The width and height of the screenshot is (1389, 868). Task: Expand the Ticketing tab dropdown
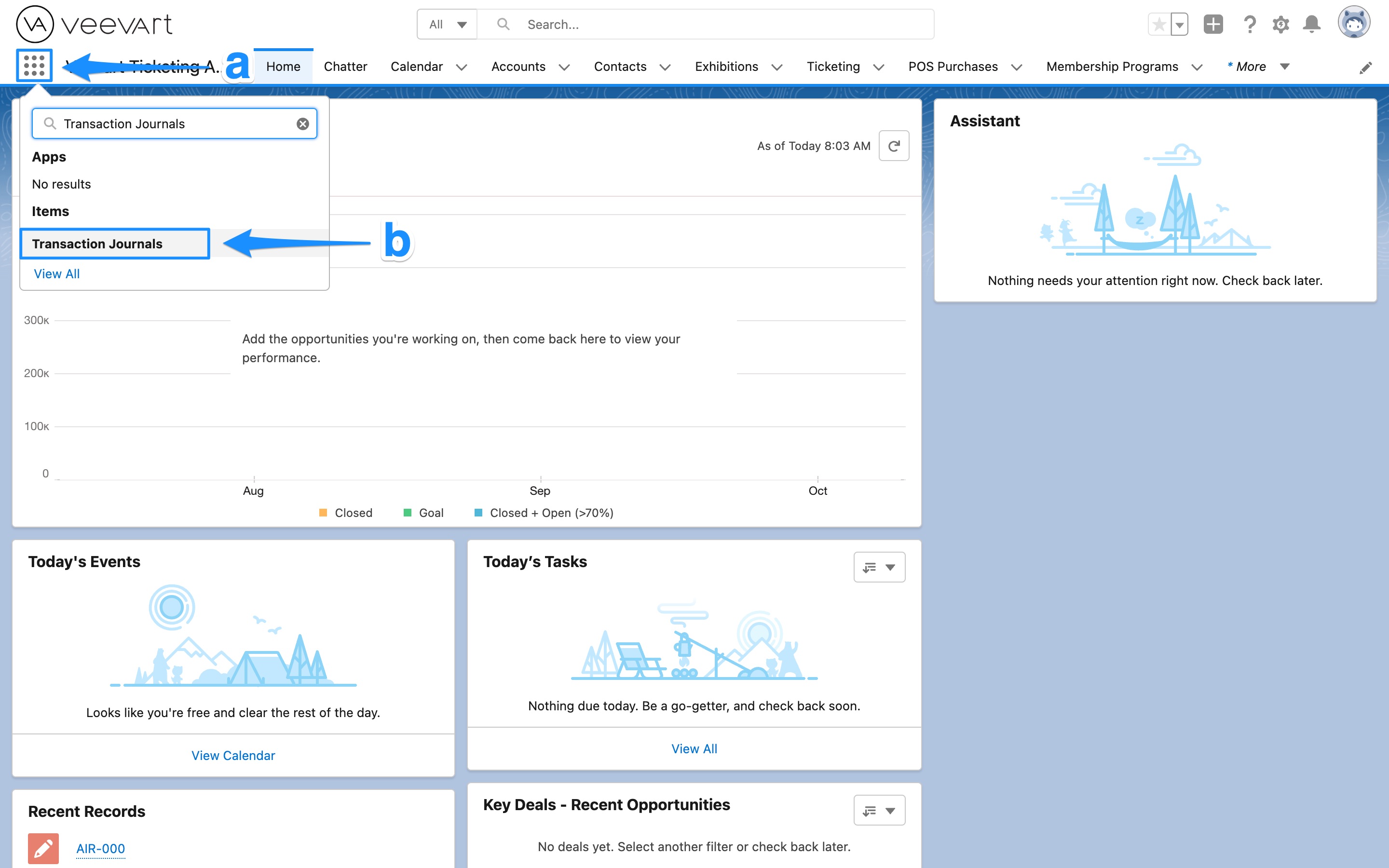tap(879, 67)
